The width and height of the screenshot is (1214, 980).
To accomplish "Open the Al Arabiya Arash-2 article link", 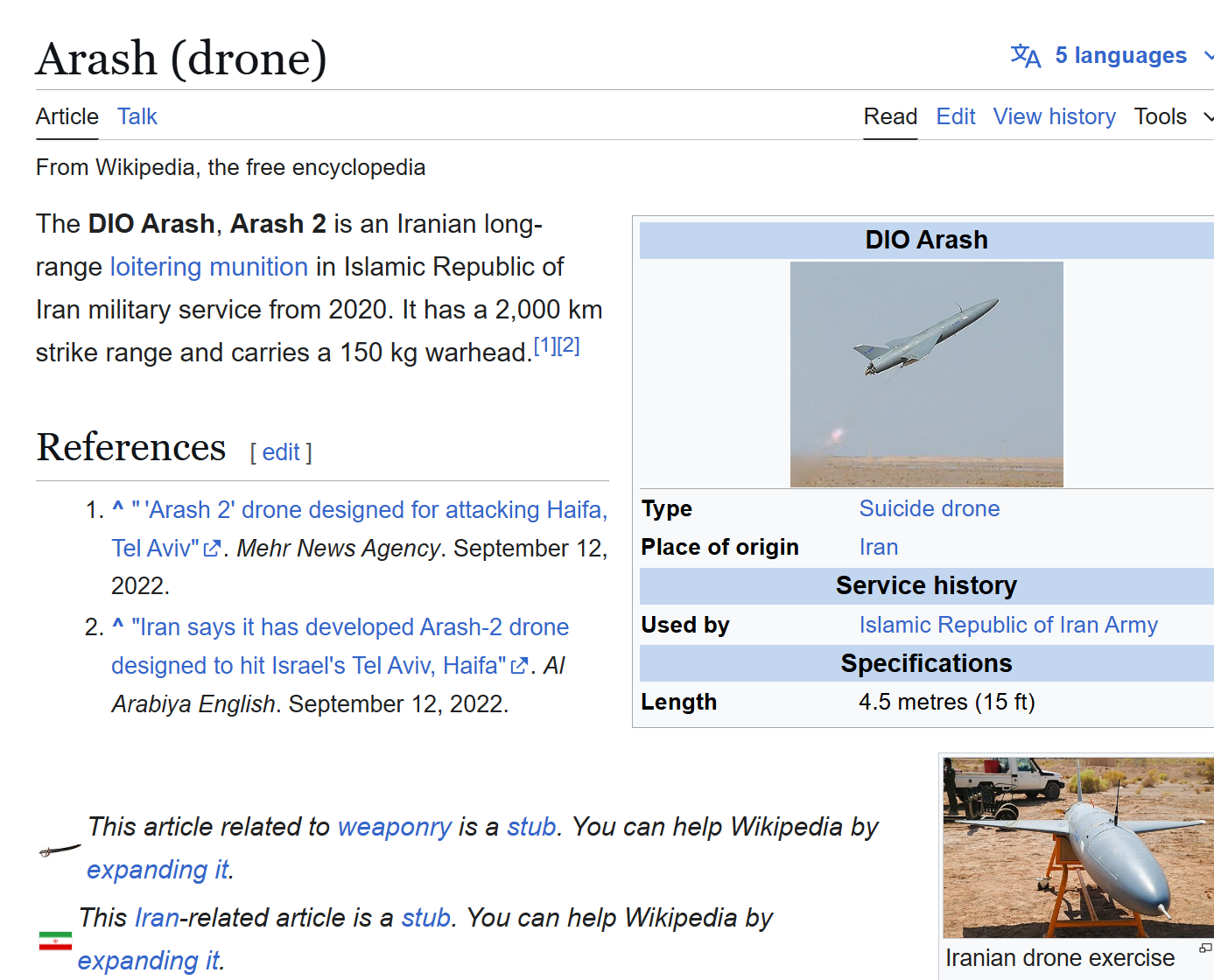I will point(340,646).
